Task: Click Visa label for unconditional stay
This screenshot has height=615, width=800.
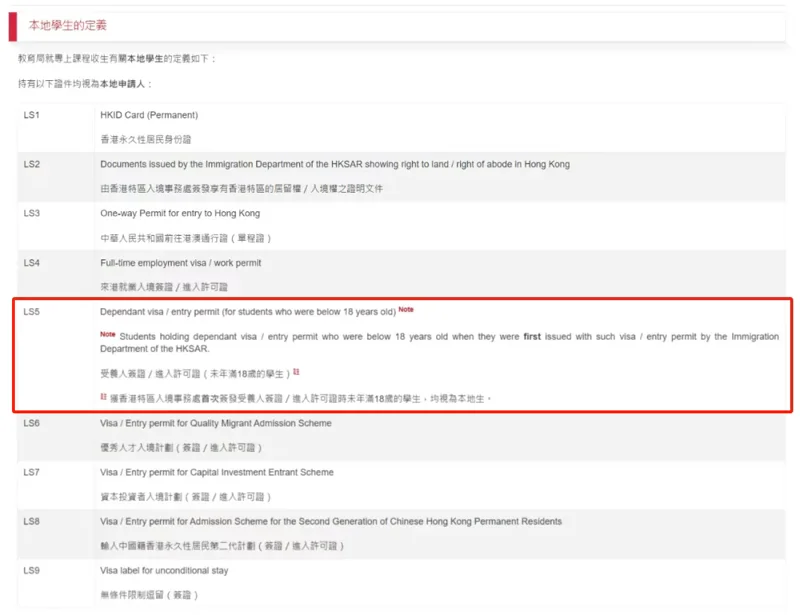Action: pos(164,570)
